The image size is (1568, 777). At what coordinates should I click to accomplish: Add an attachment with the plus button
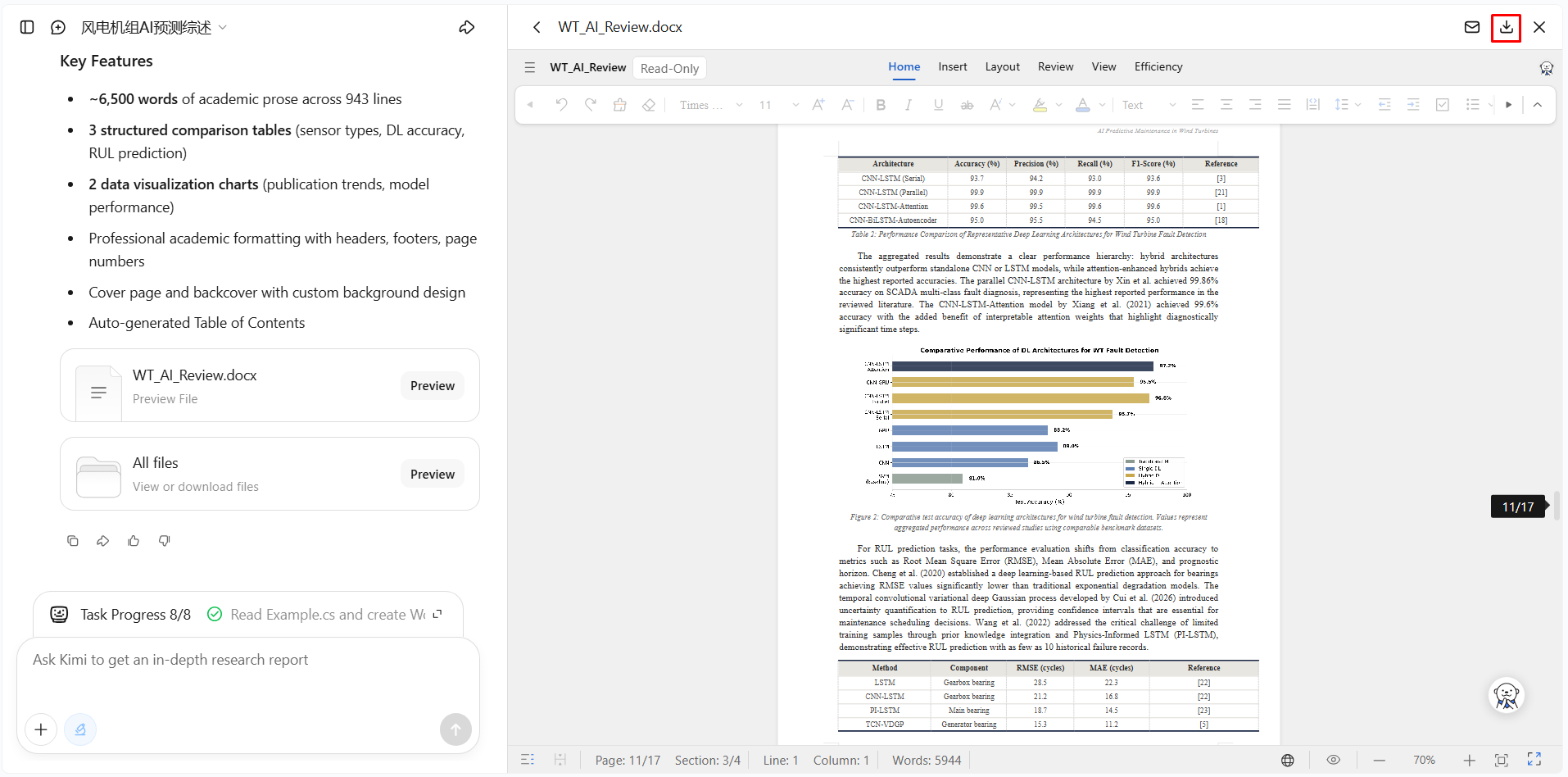point(41,729)
